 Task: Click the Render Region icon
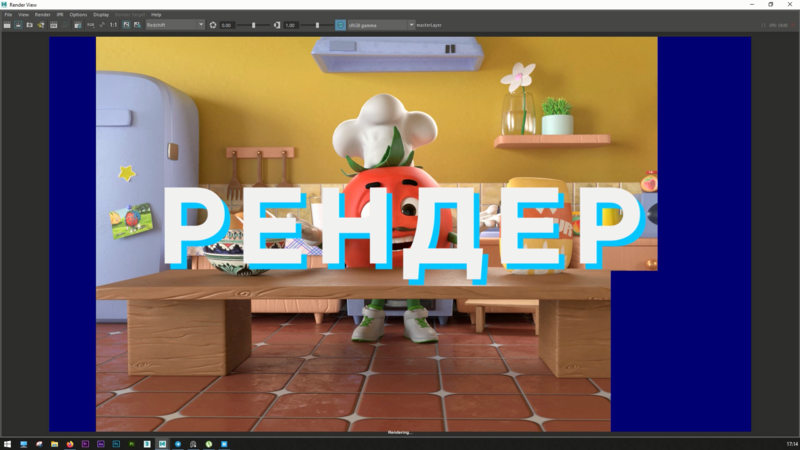18,25
